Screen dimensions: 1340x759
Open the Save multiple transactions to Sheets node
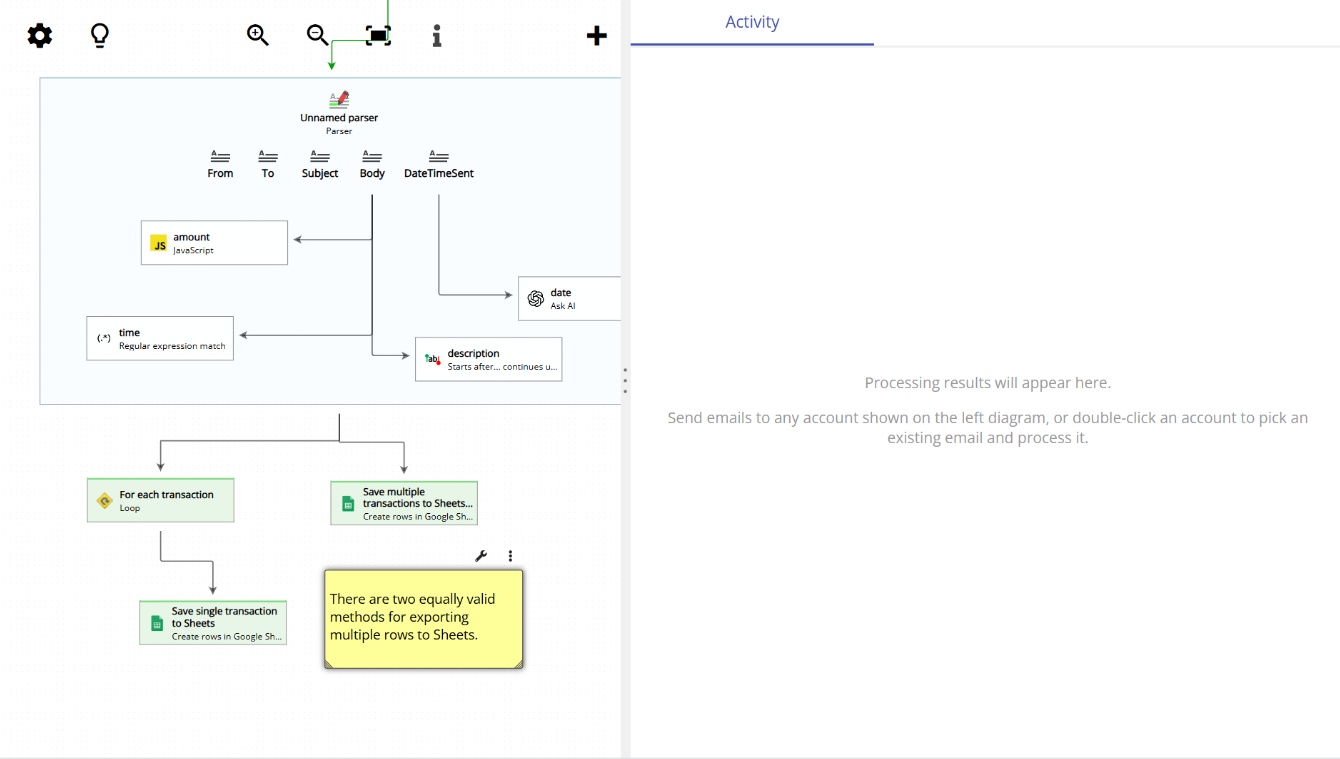coord(404,502)
